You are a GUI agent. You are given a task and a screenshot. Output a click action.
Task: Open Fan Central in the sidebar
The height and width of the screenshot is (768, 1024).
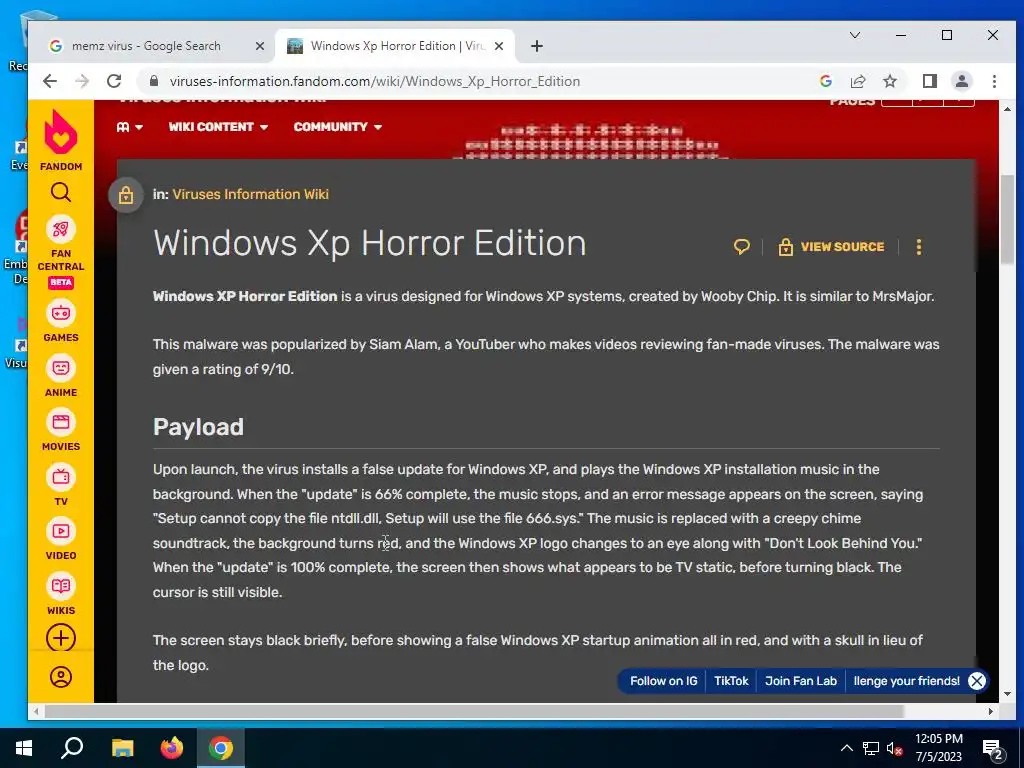coord(61,253)
